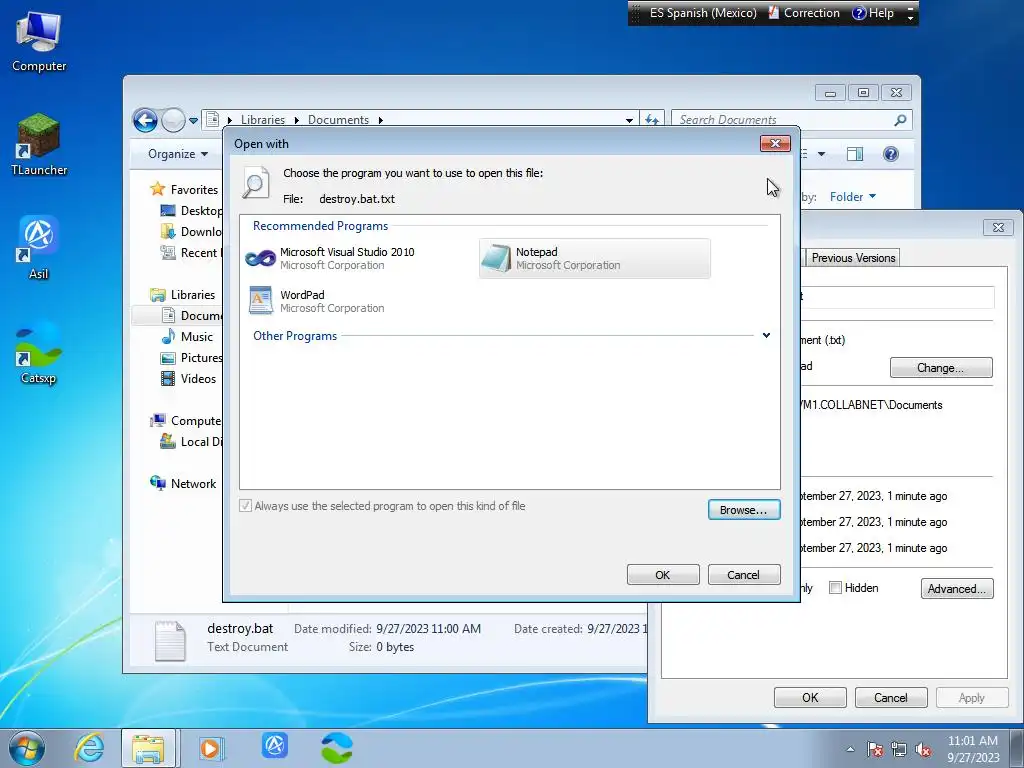The image size is (1024, 768).
Task: Click Documents in the address breadcrumb
Action: tap(338, 120)
